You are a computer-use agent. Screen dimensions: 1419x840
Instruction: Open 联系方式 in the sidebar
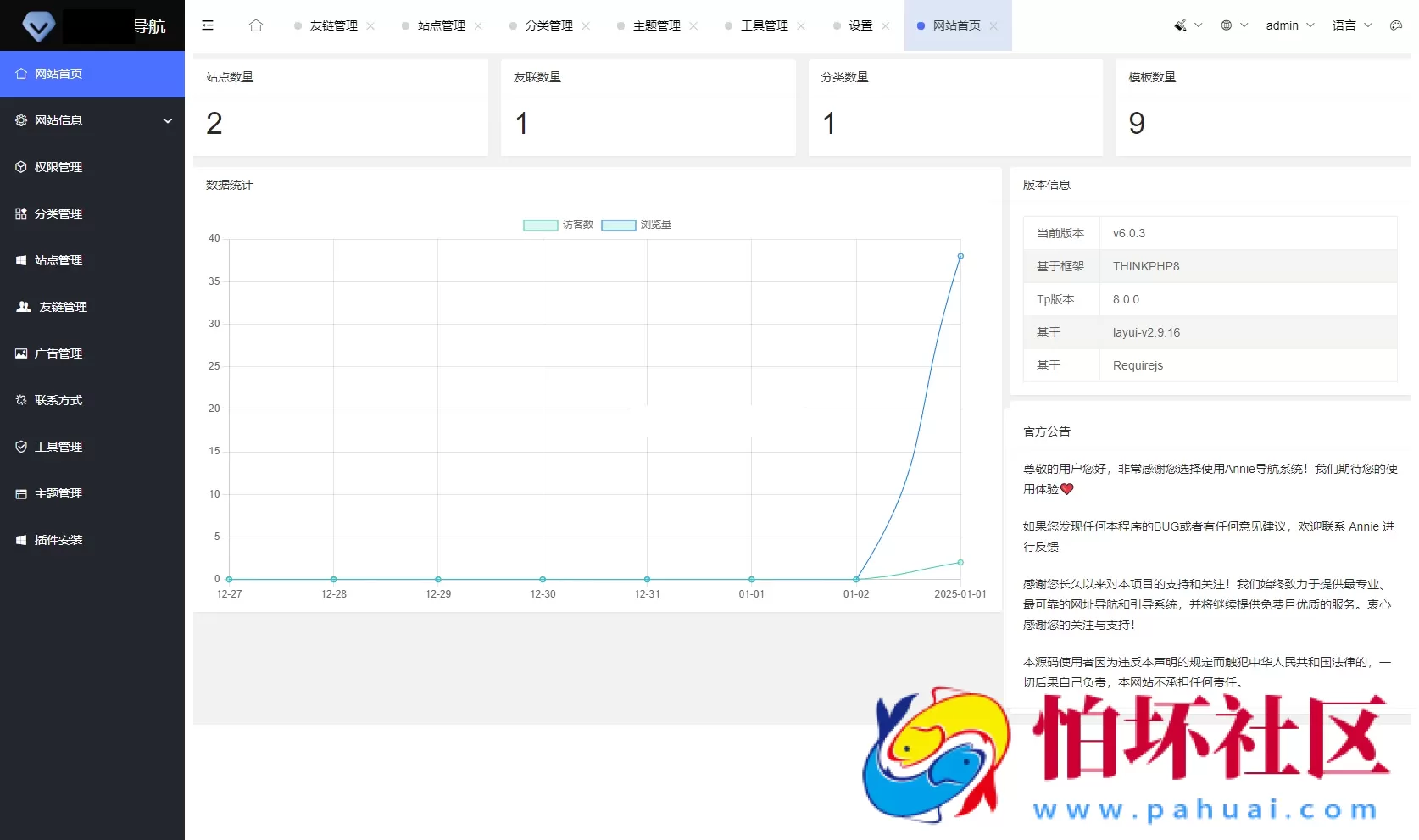58,400
